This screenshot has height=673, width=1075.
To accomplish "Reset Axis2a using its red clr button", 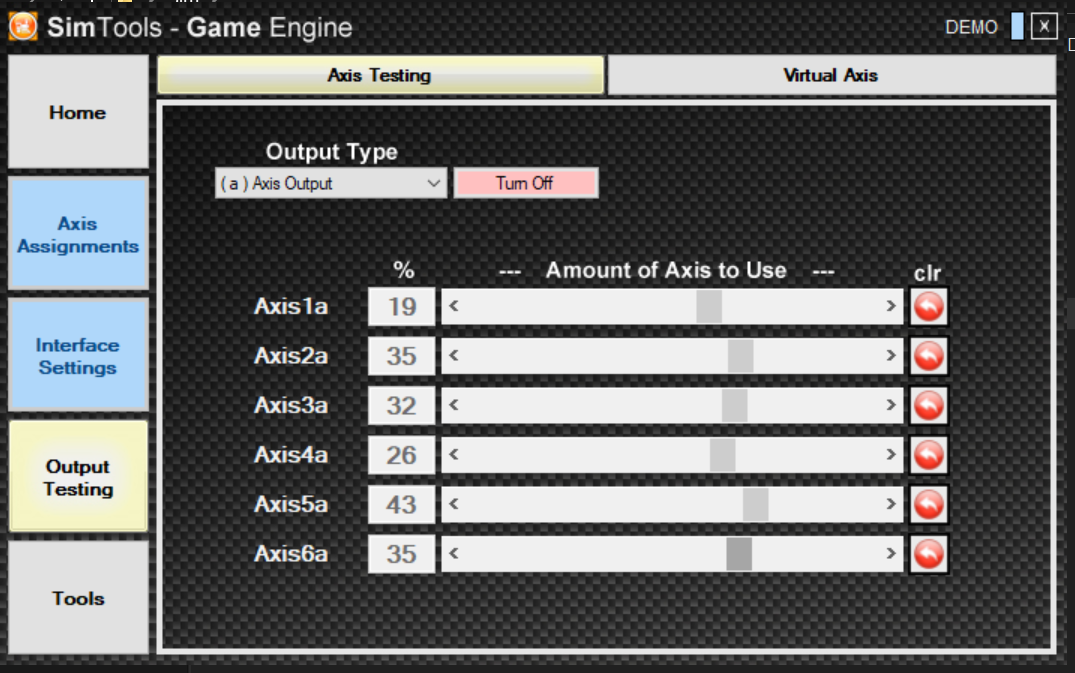I will tap(929, 356).
